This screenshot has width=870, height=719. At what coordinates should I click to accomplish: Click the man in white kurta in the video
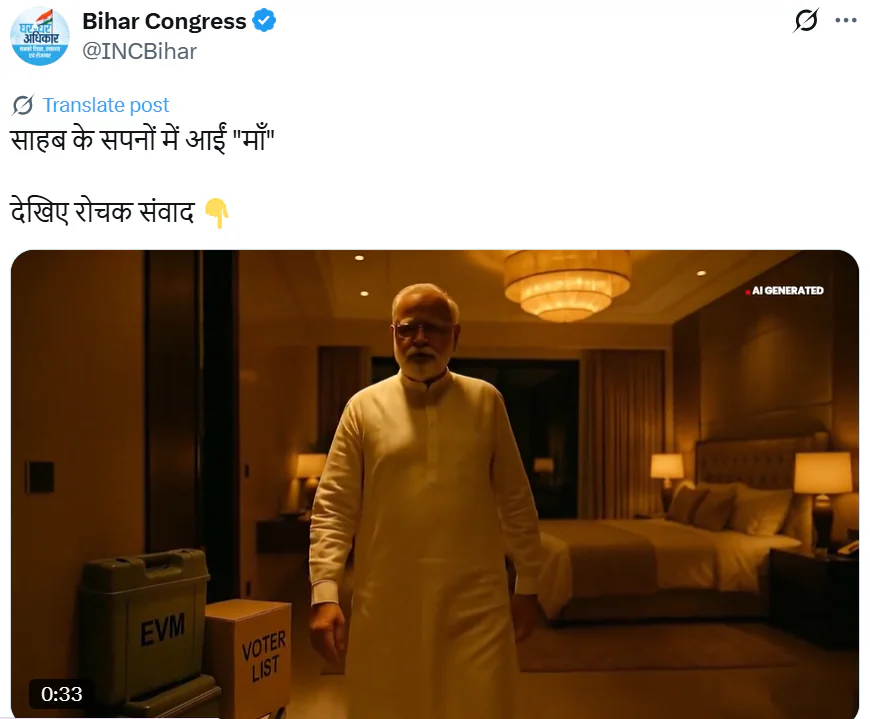tap(424, 499)
